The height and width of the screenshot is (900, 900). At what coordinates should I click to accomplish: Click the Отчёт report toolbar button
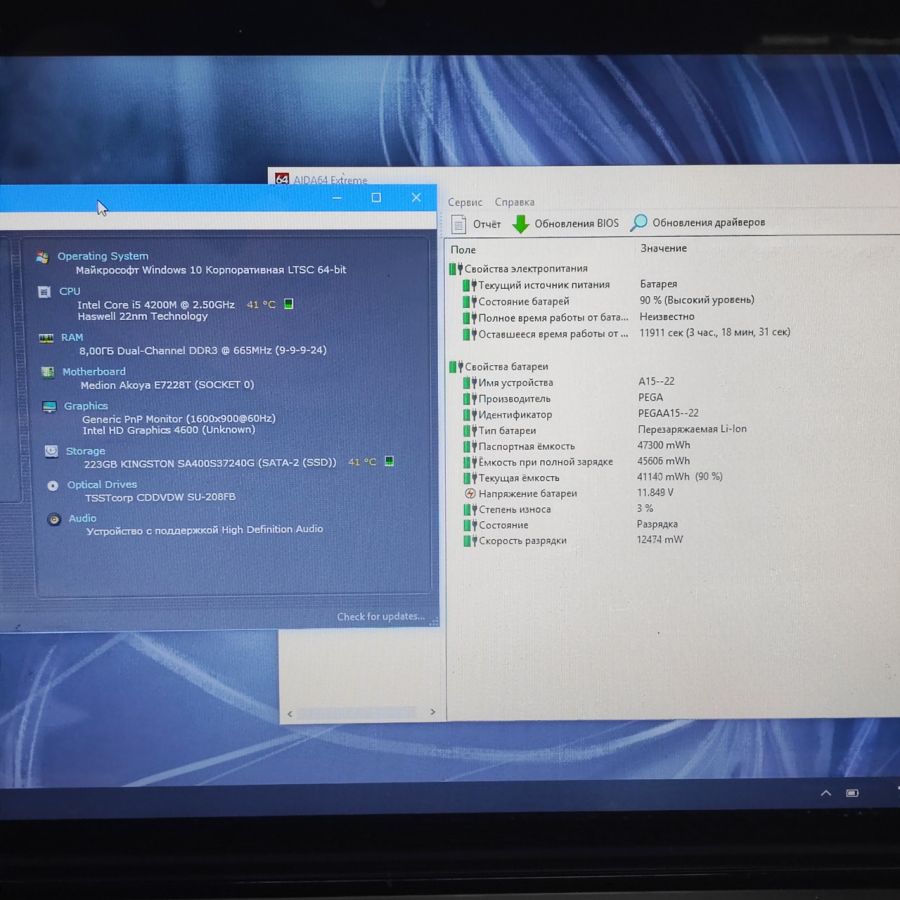476,224
